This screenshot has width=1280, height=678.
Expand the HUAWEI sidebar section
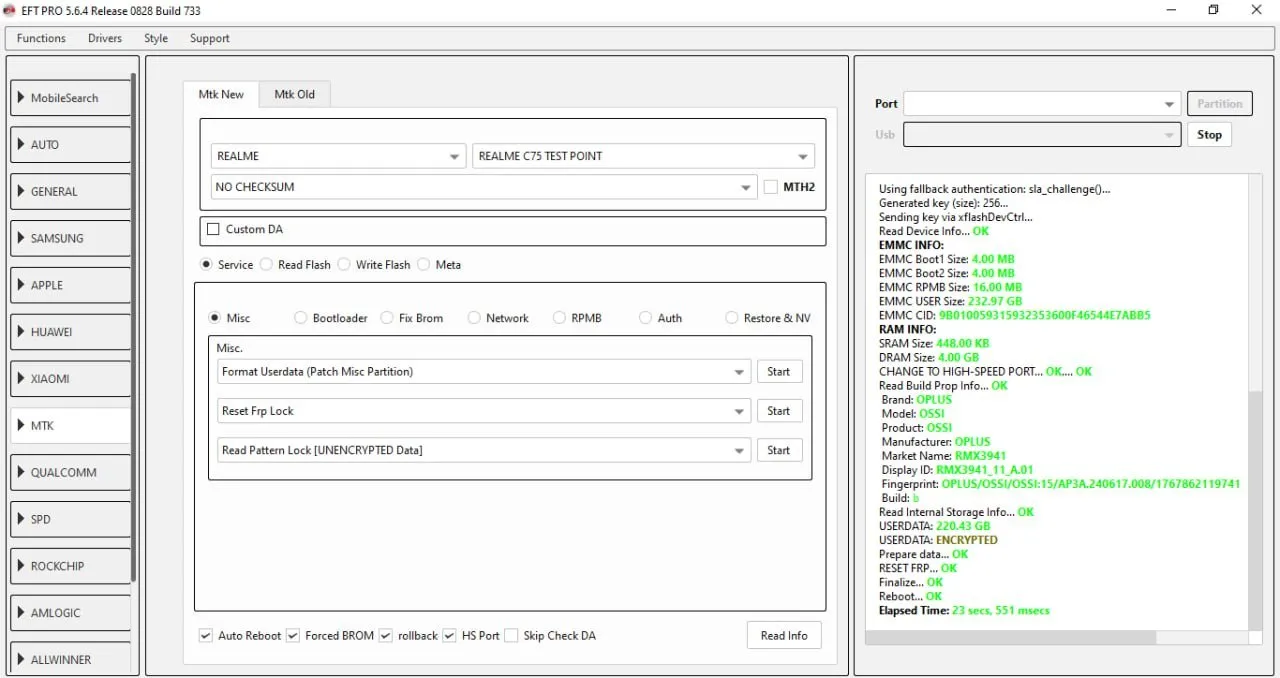(x=70, y=332)
